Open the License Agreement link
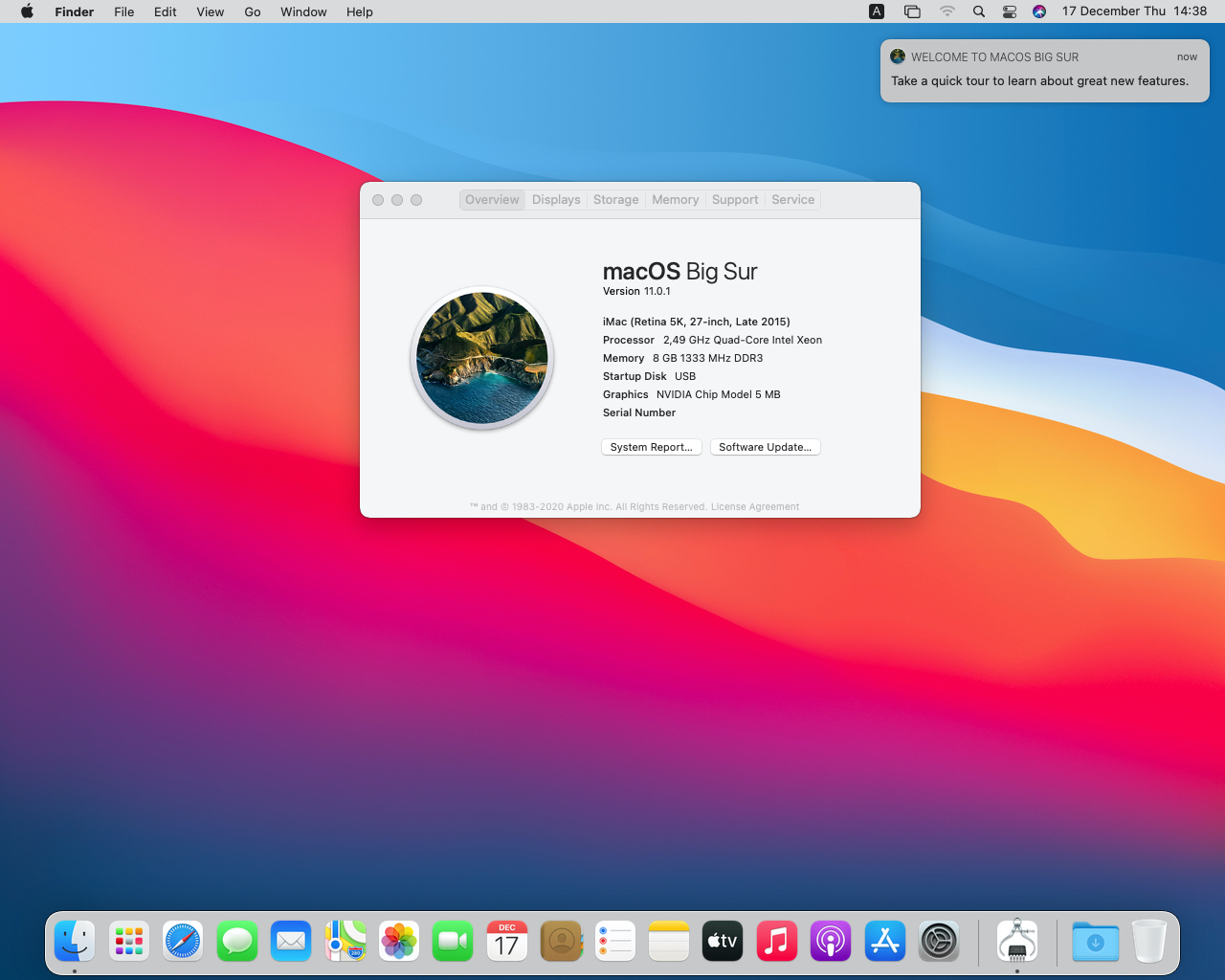 click(754, 507)
